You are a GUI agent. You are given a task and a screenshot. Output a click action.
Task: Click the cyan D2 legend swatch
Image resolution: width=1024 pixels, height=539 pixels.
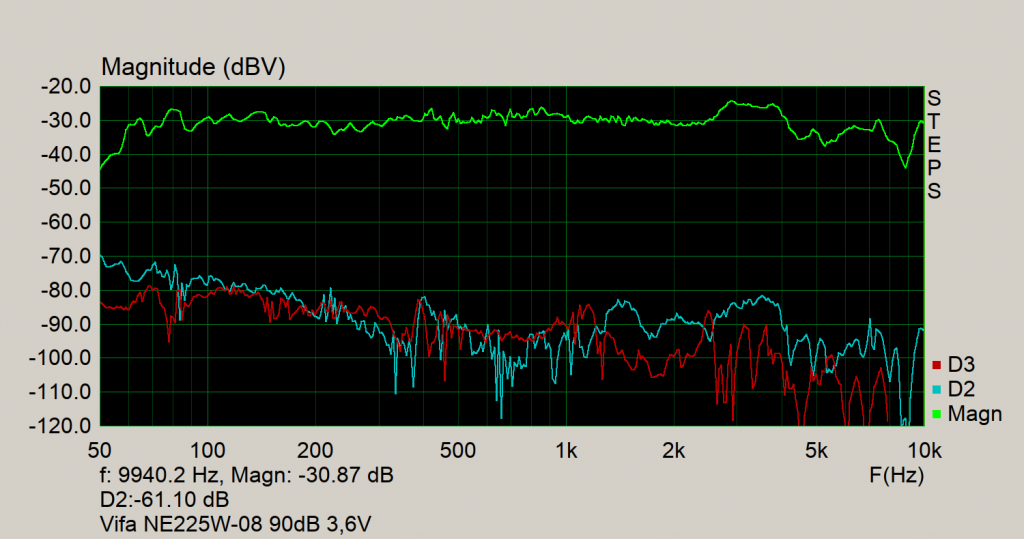pyautogui.click(x=936, y=390)
